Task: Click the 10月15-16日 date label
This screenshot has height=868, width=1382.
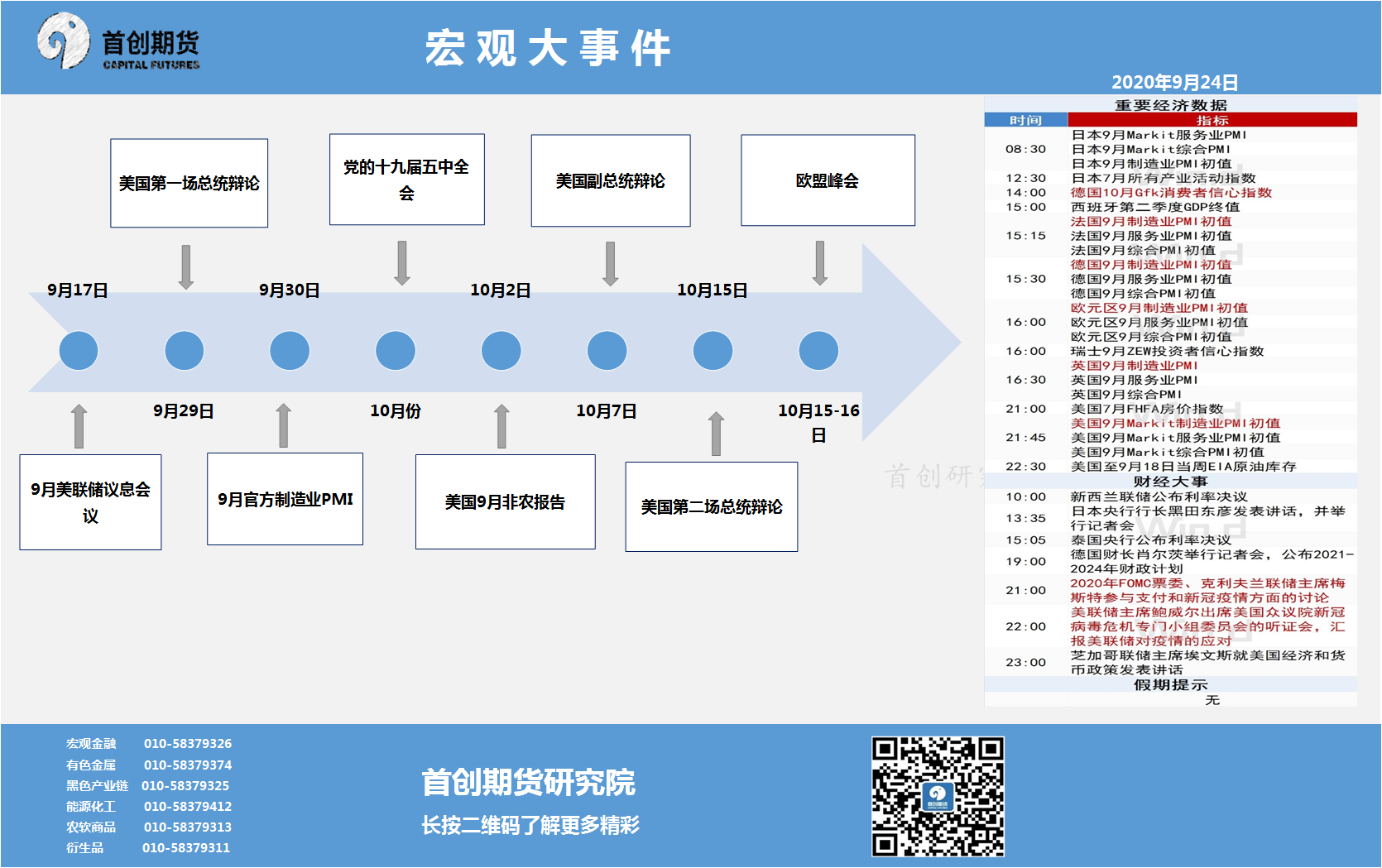Action: 818,422
